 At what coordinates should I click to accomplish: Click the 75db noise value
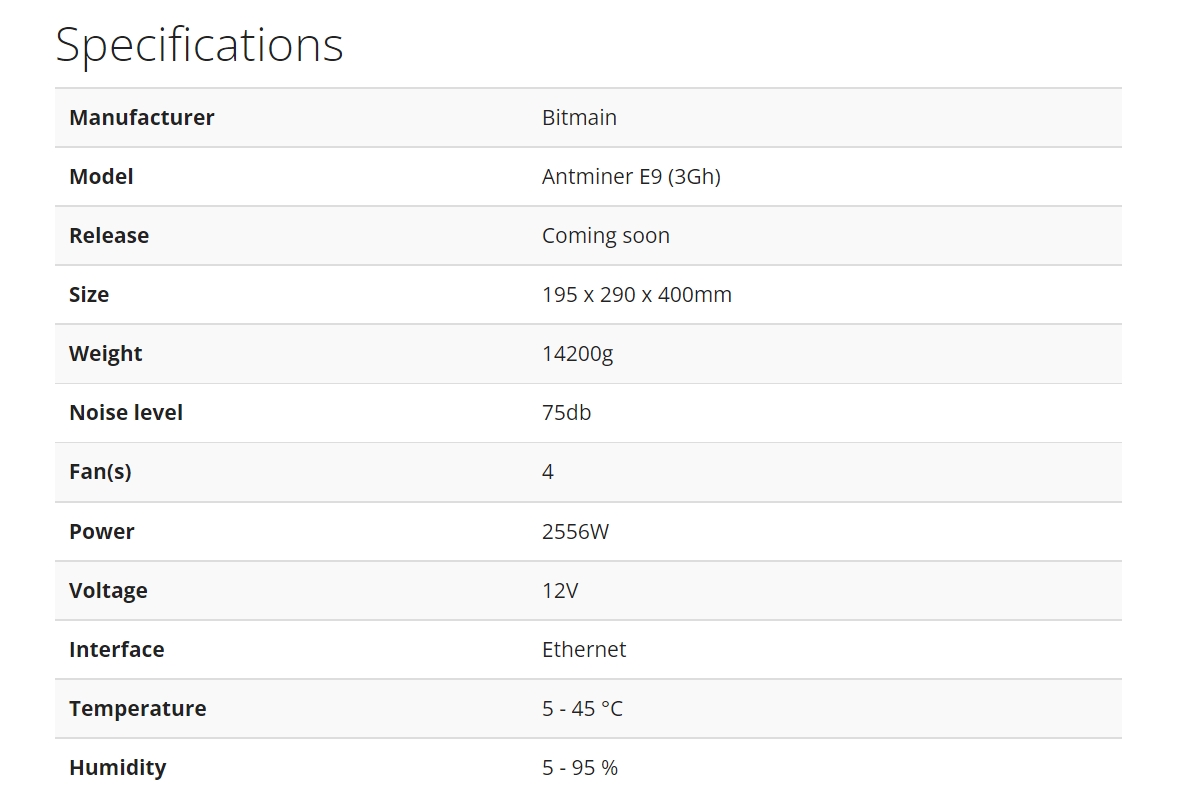pos(566,412)
